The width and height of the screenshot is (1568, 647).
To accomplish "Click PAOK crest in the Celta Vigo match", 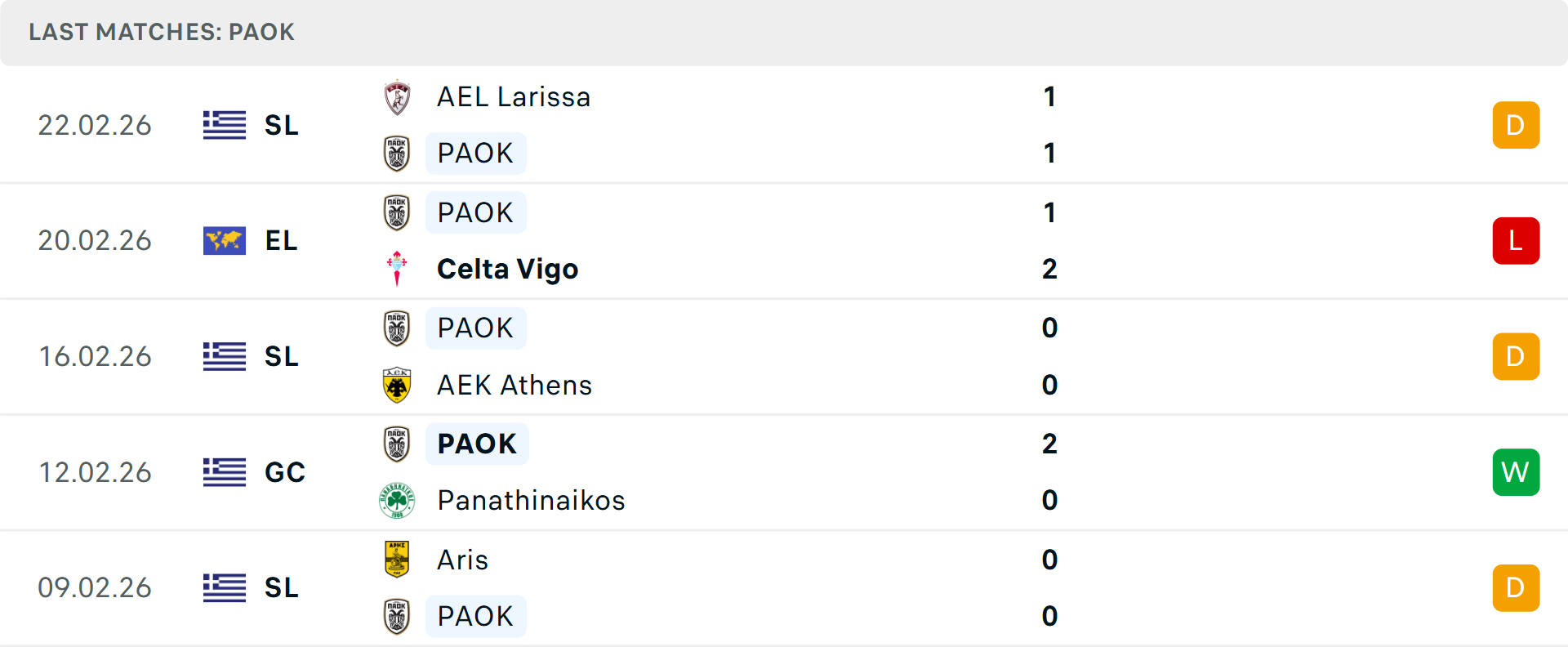I will (397, 212).
